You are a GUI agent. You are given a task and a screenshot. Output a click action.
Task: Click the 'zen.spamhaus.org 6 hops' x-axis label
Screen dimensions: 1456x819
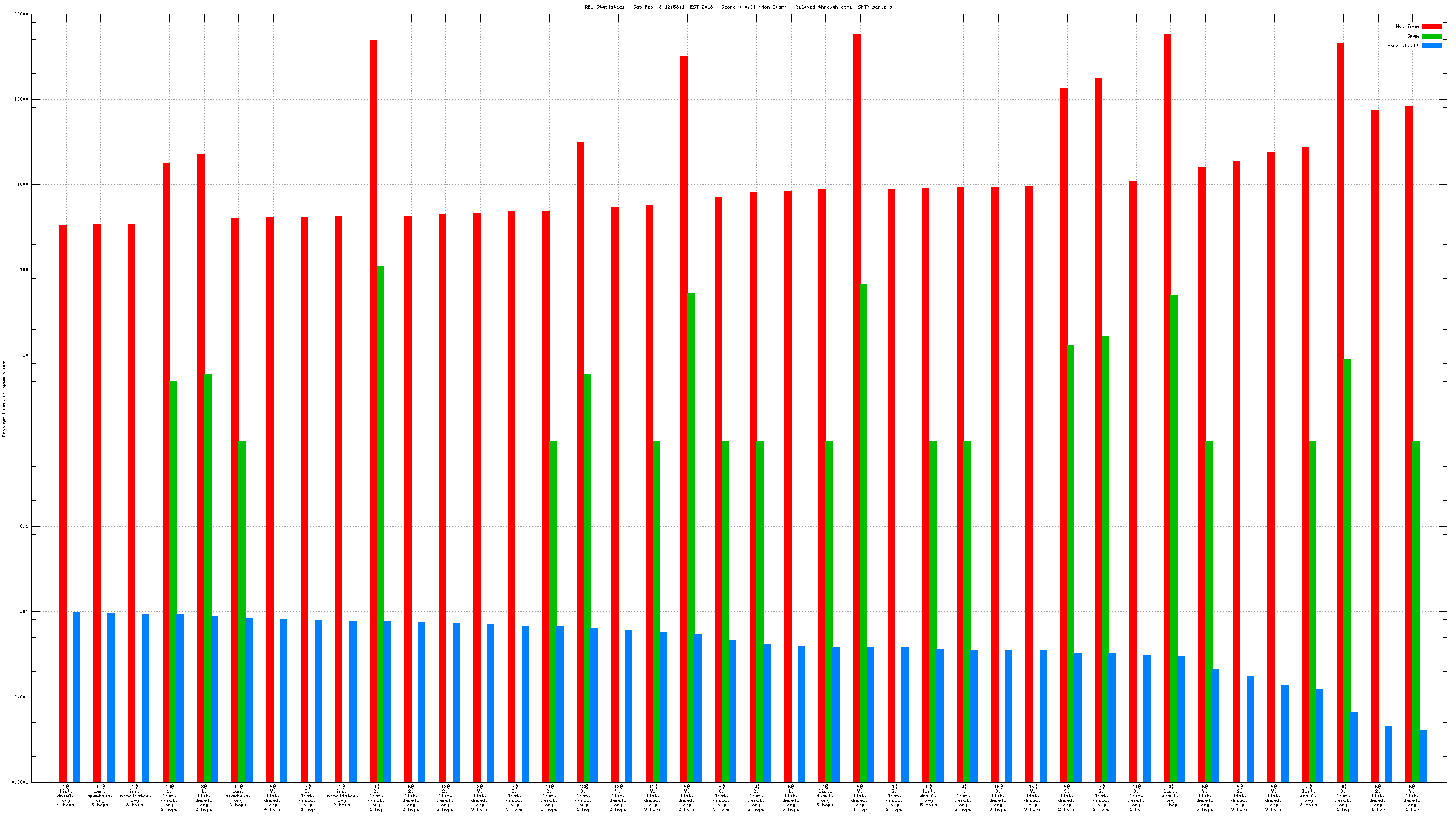pos(238,796)
